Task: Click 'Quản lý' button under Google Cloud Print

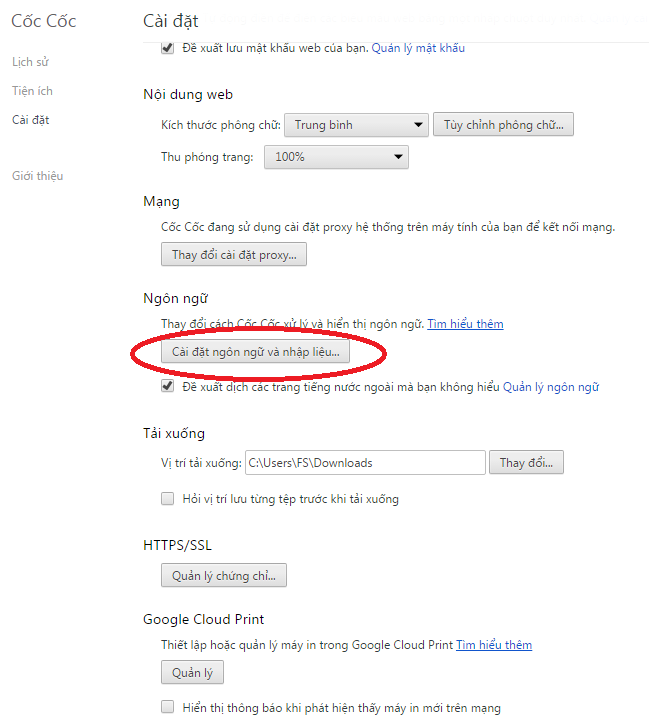Action: click(x=192, y=672)
